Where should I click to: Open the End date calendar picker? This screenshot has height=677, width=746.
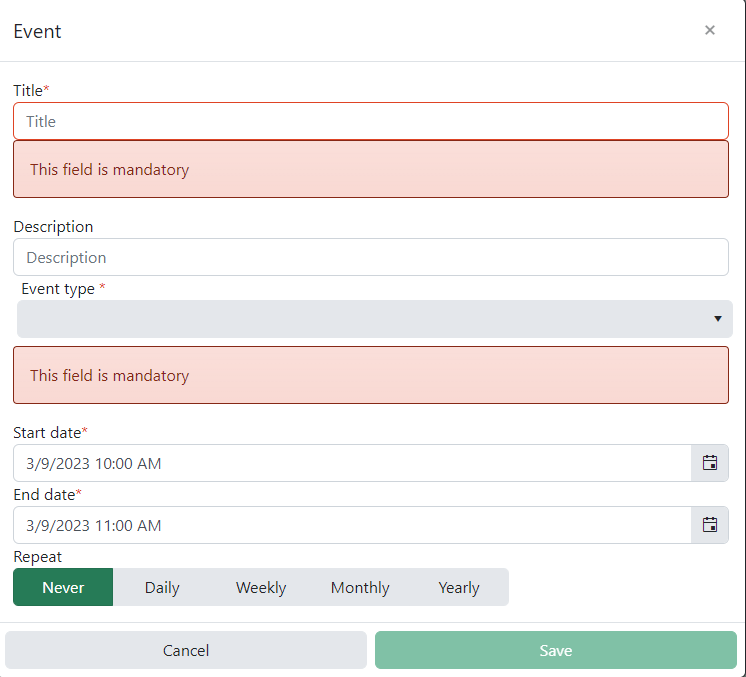[709, 525]
